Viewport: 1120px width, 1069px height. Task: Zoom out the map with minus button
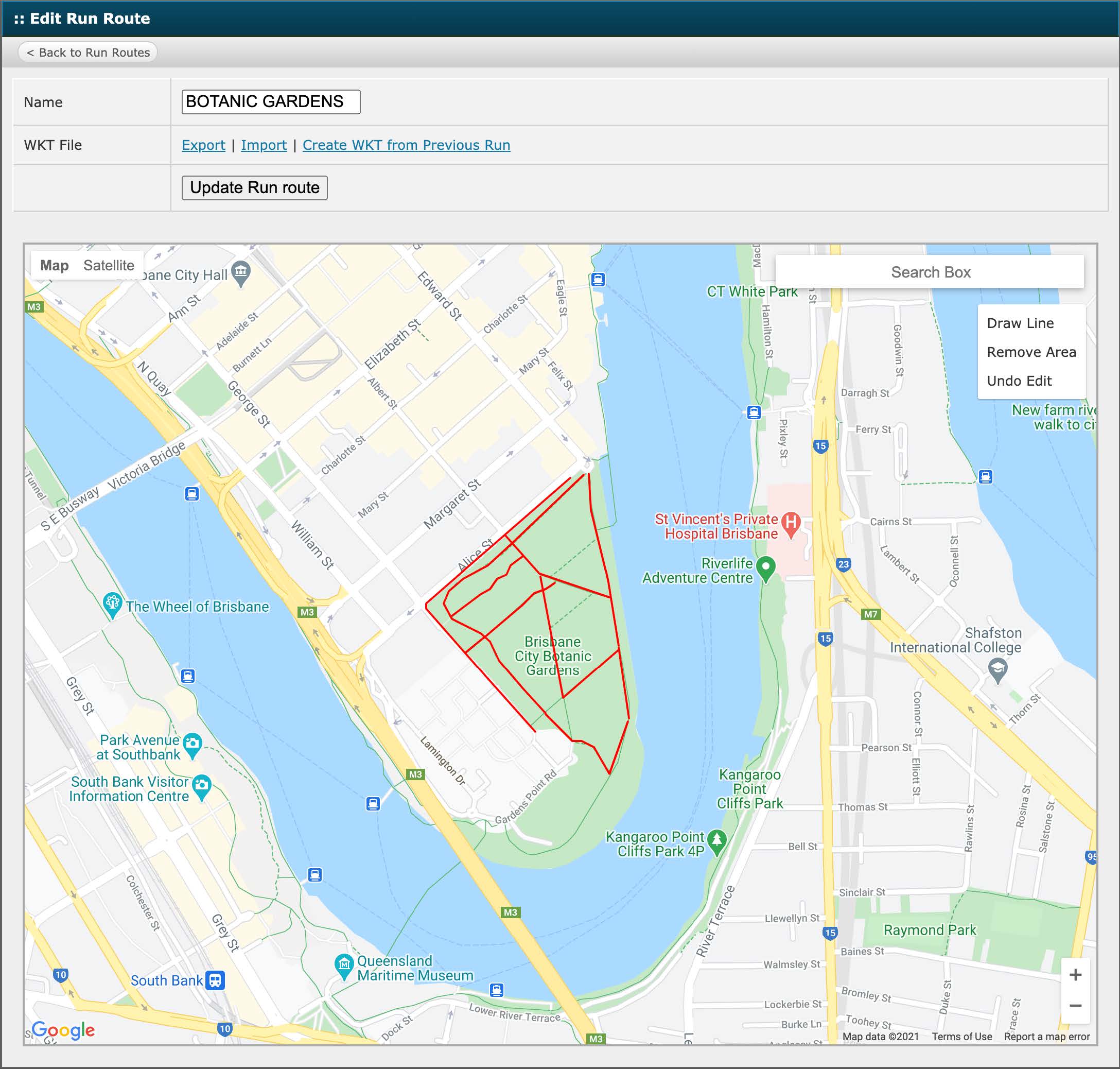(x=1075, y=1006)
